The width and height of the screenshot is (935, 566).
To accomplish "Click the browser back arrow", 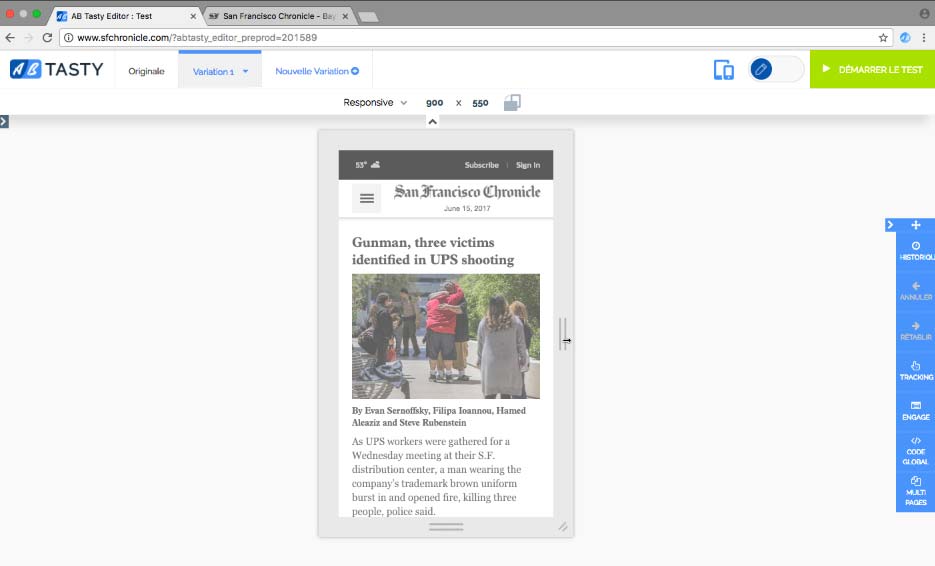I will pos(10,38).
